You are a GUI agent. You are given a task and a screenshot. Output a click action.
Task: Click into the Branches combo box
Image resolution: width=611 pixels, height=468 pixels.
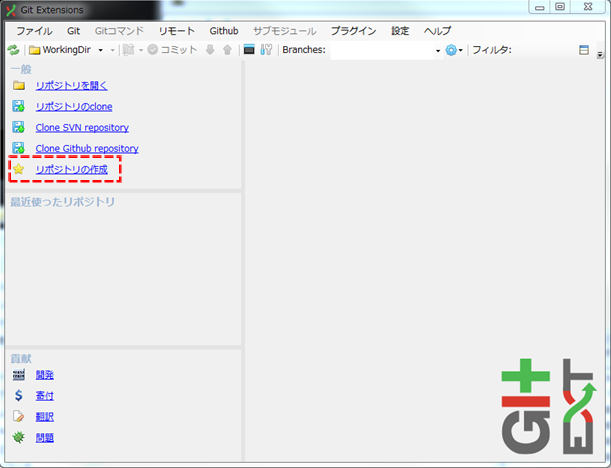[382, 50]
